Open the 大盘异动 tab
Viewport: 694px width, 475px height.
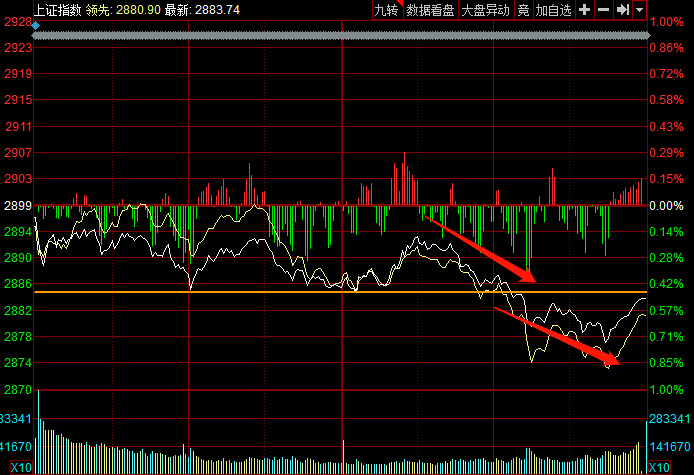tap(486, 10)
